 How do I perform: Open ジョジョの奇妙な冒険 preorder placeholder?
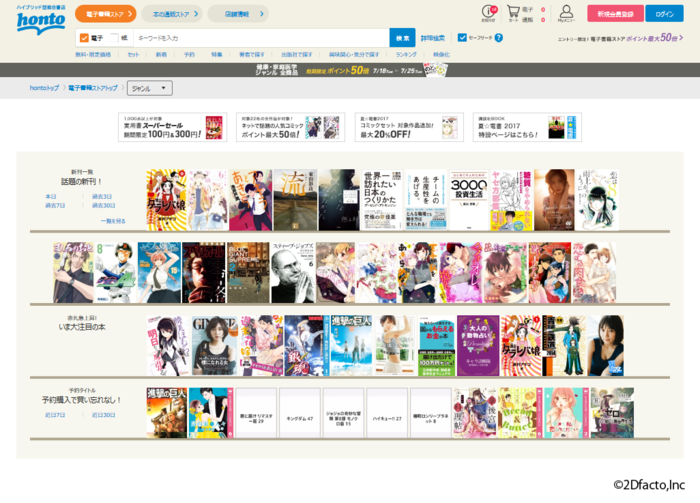(x=343, y=413)
